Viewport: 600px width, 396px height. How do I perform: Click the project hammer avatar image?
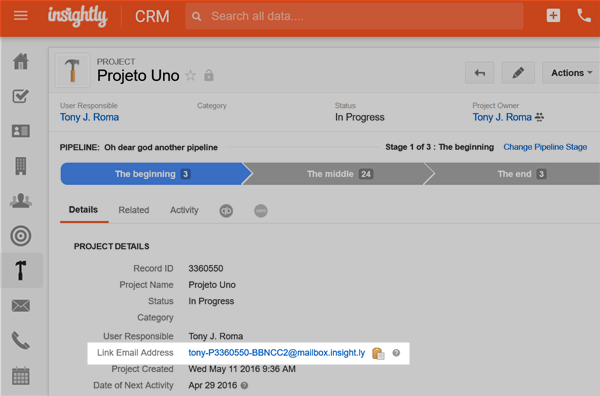pyautogui.click(x=72, y=70)
